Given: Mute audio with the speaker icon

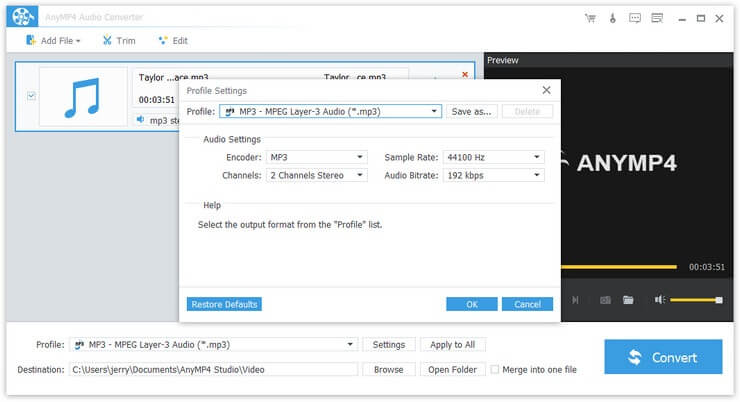Looking at the screenshot, I should pyautogui.click(x=659, y=299).
